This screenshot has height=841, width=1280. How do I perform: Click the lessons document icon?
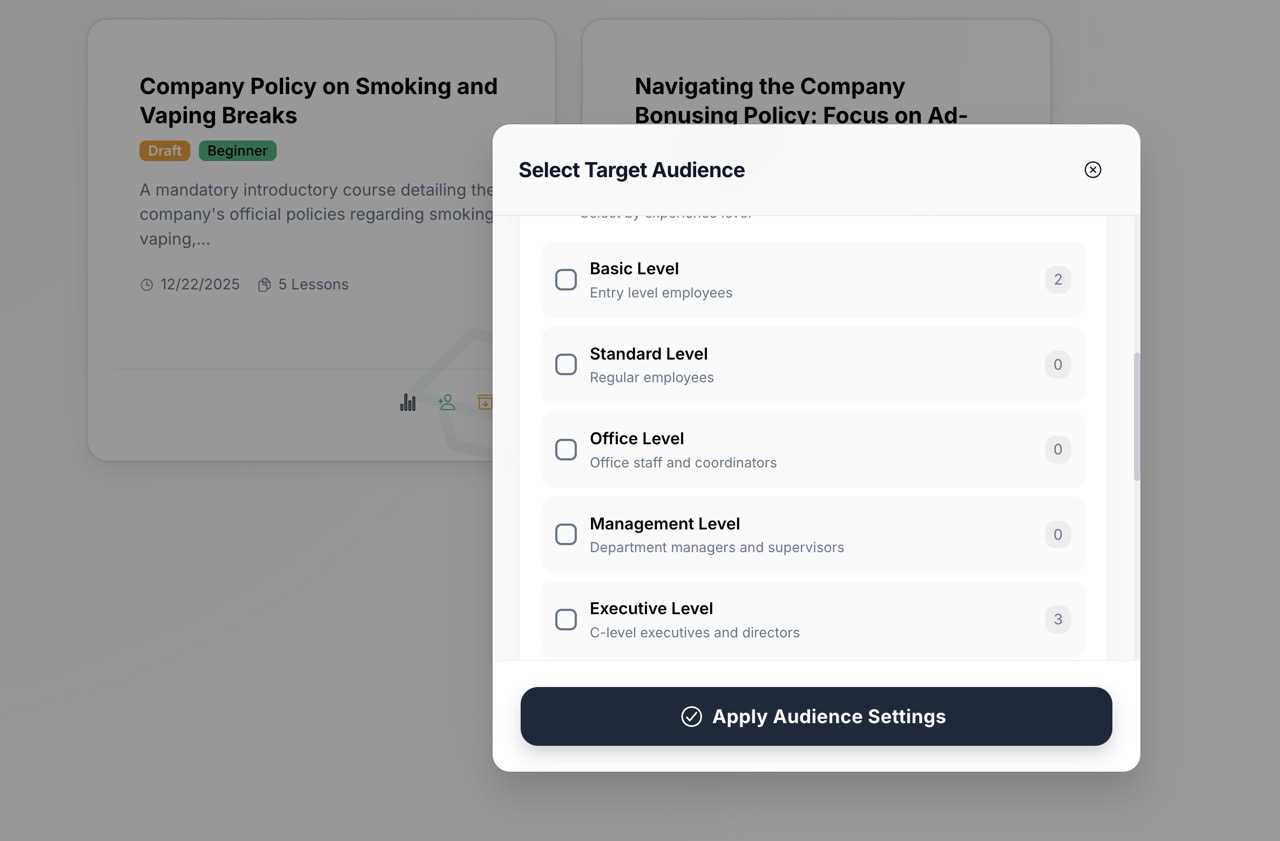coord(264,285)
